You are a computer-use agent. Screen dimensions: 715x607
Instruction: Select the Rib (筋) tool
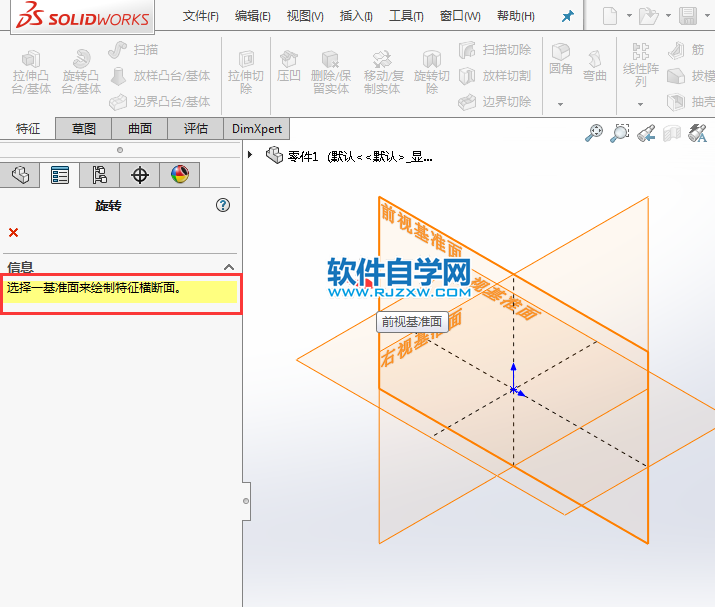tap(686, 50)
